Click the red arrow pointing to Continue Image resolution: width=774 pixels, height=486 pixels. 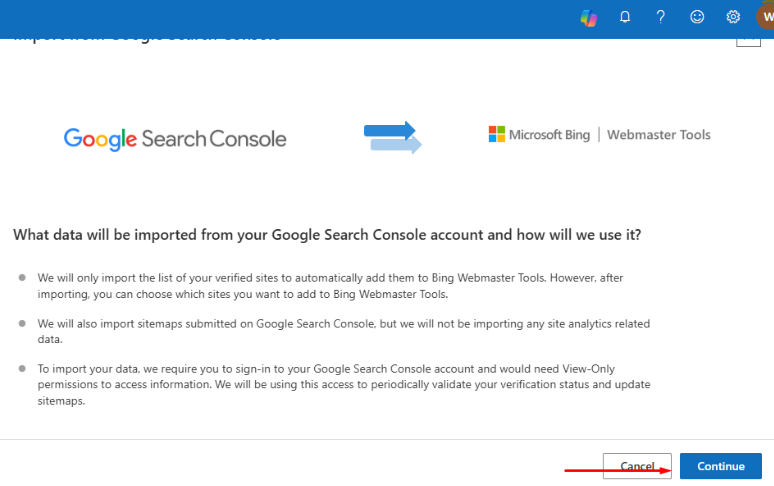[x=617, y=467]
